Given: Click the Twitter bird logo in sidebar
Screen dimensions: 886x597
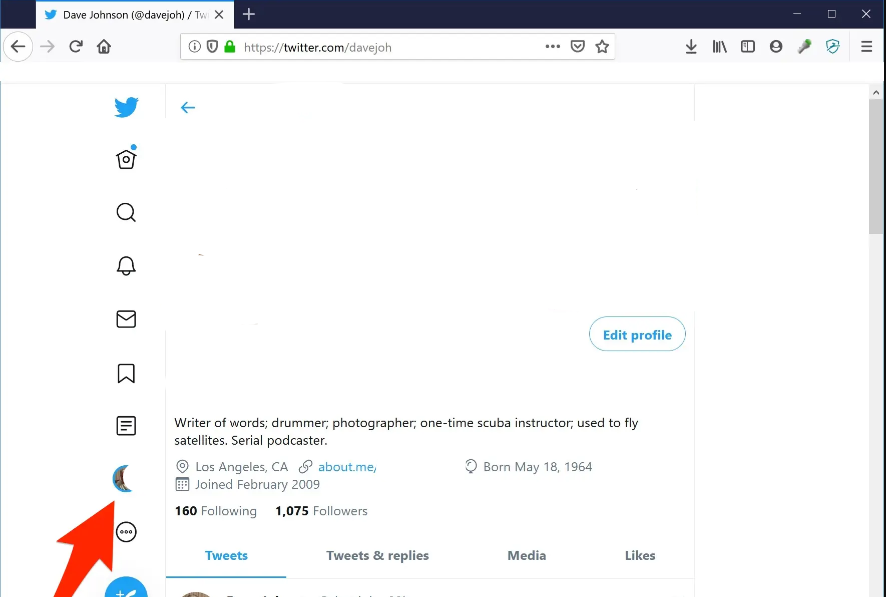Looking at the screenshot, I should [x=126, y=107].
